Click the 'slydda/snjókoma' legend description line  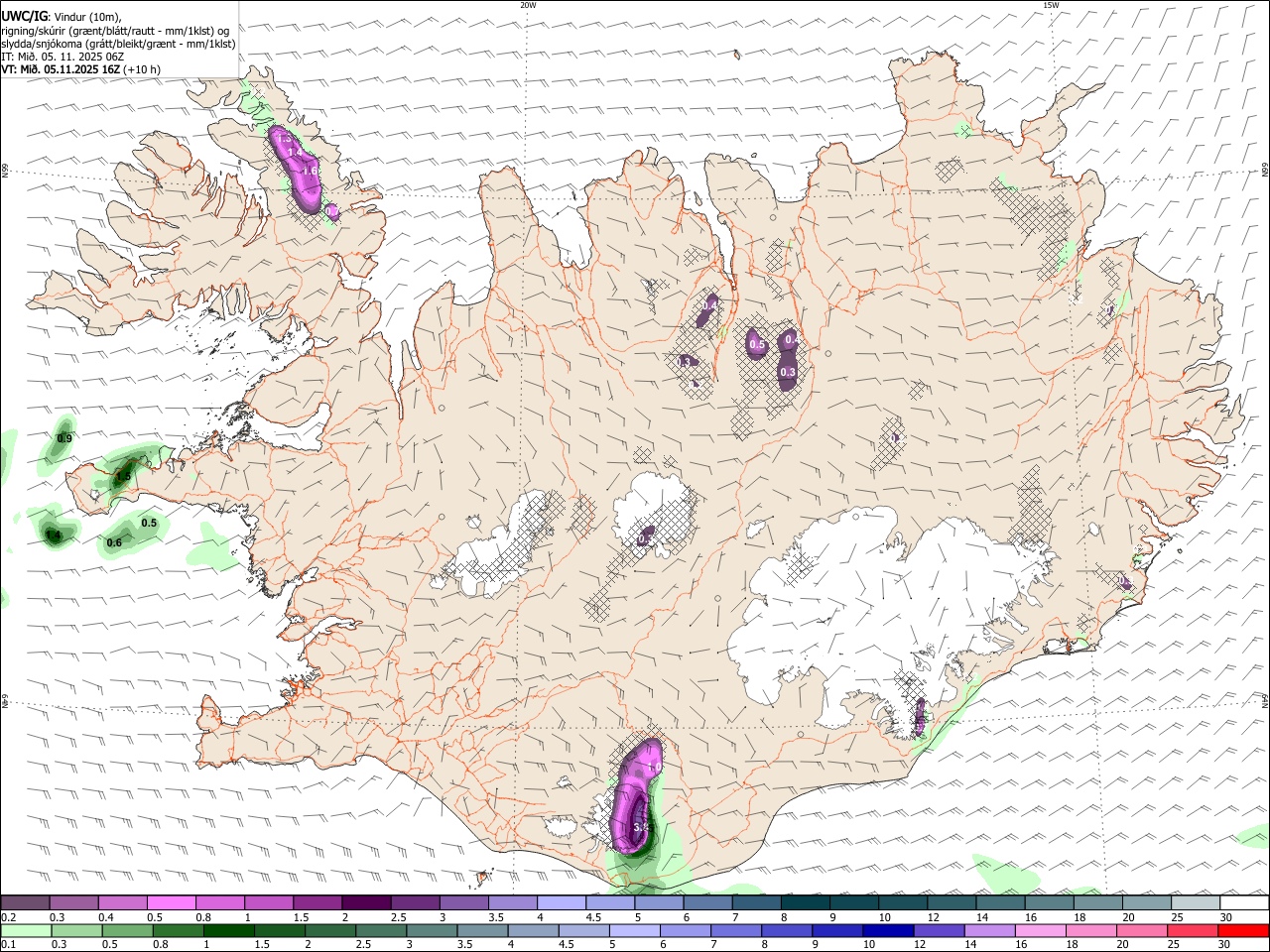pos(118,44)
